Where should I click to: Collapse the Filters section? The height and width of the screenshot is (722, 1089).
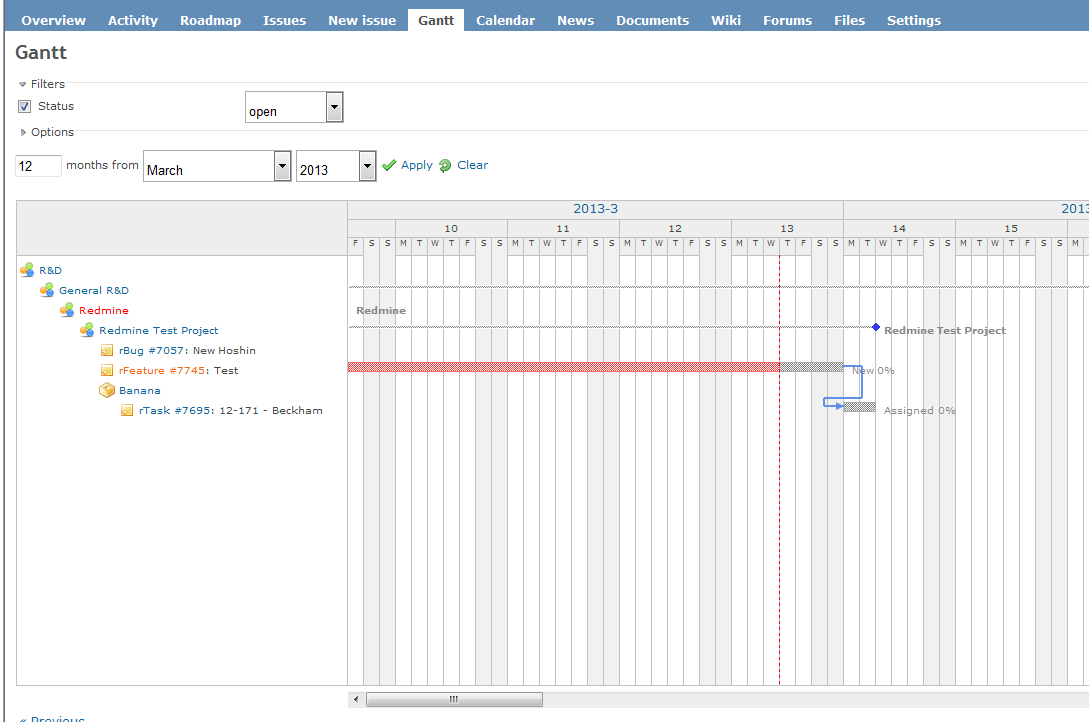click(x=42, y=84)
